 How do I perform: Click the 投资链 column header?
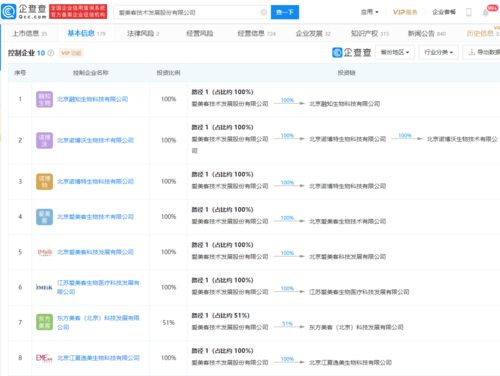point(346,73)
